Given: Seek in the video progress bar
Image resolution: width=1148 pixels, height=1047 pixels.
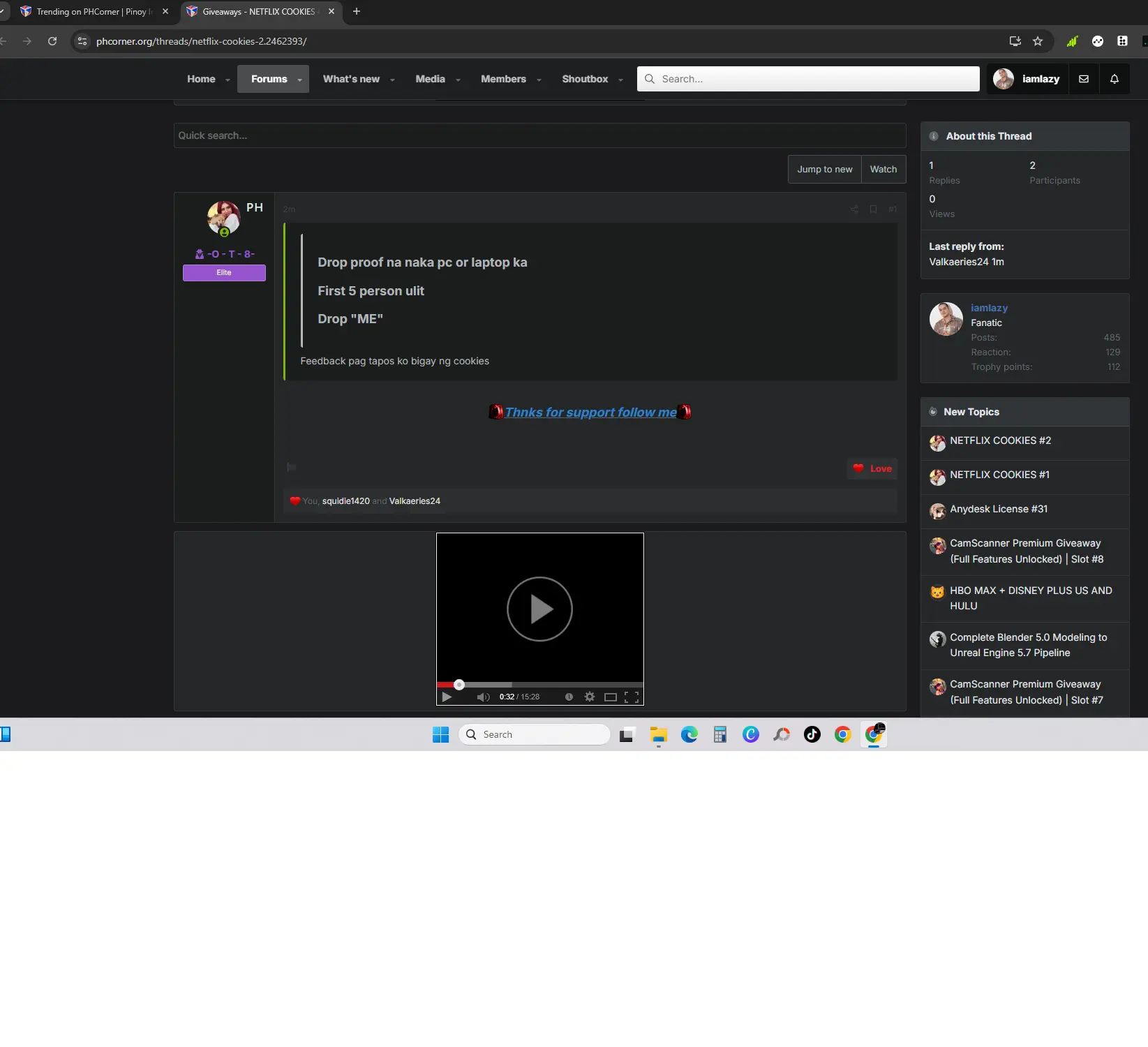Looking at the screenshot, I should click(x=539, y=685).
